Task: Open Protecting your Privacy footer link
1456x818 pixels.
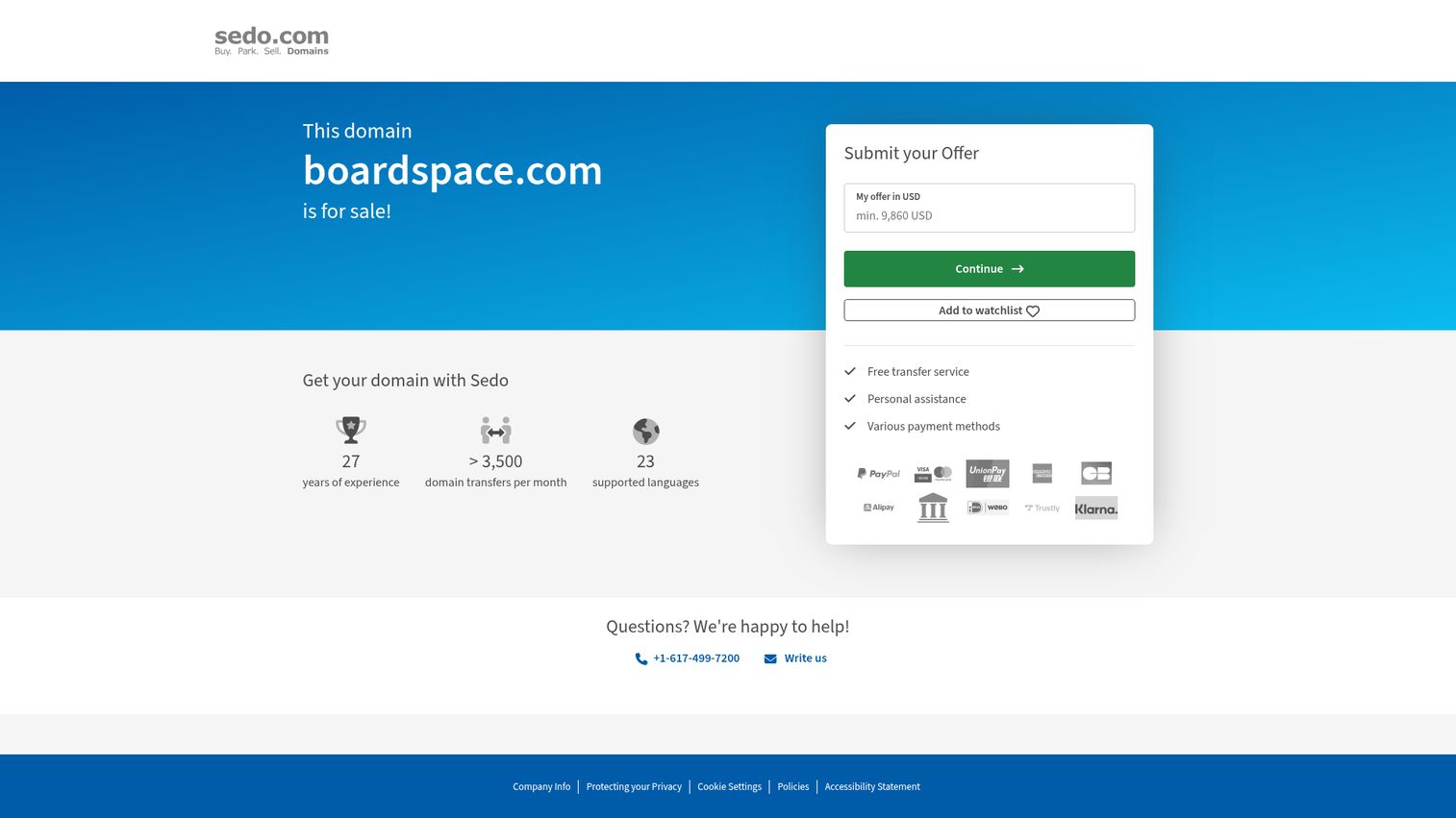Action: coord(634,786)
